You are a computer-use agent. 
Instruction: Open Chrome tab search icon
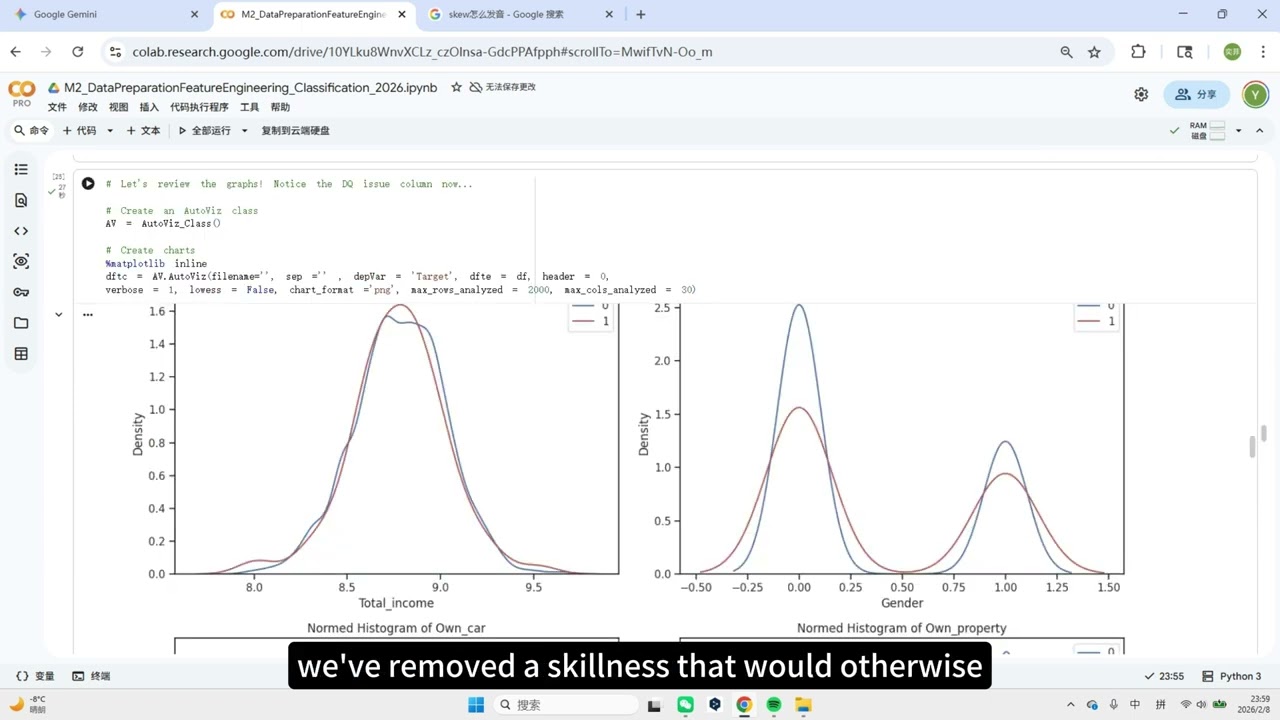click(1185, 52)
